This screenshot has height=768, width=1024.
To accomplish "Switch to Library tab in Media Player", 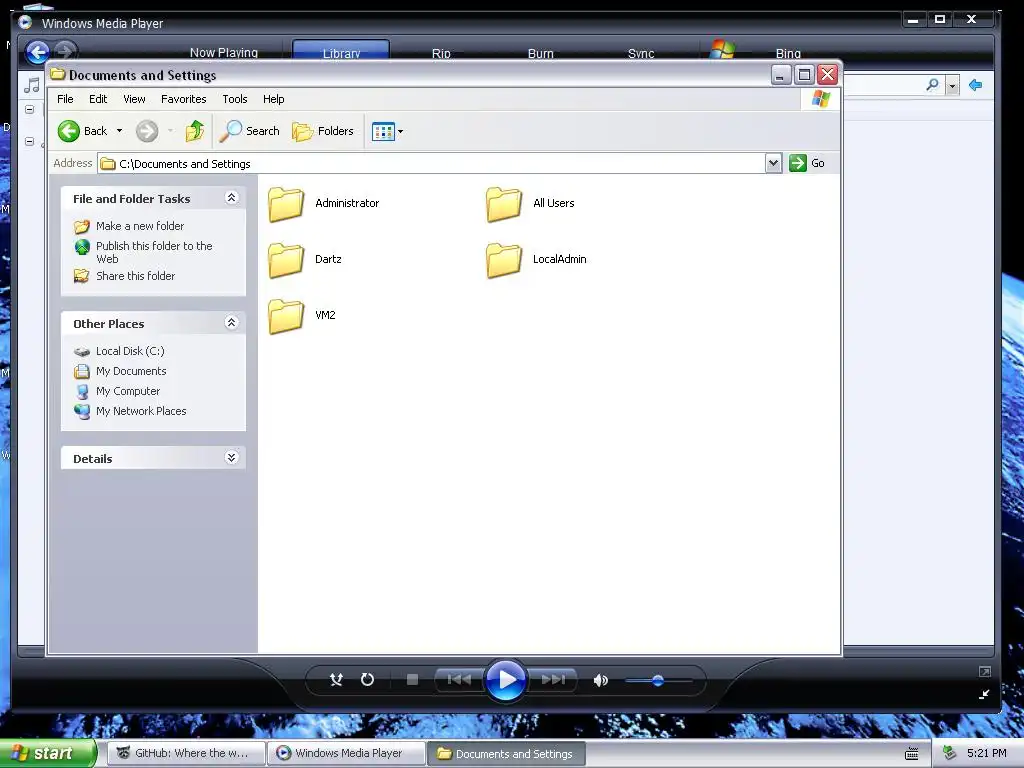I will pos(341,52).
